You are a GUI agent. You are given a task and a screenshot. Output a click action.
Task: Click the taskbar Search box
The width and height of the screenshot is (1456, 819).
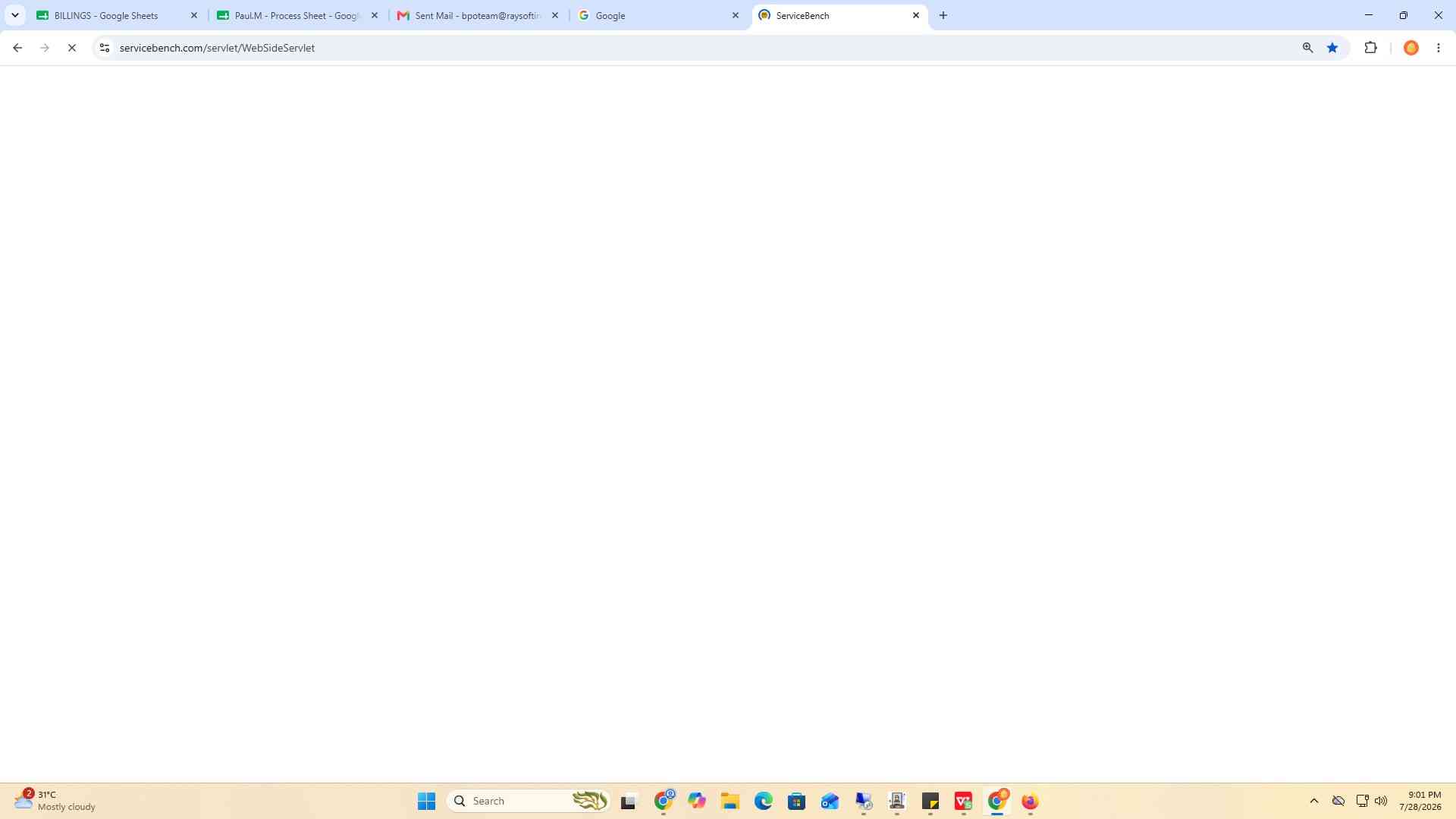pos(529,801)
